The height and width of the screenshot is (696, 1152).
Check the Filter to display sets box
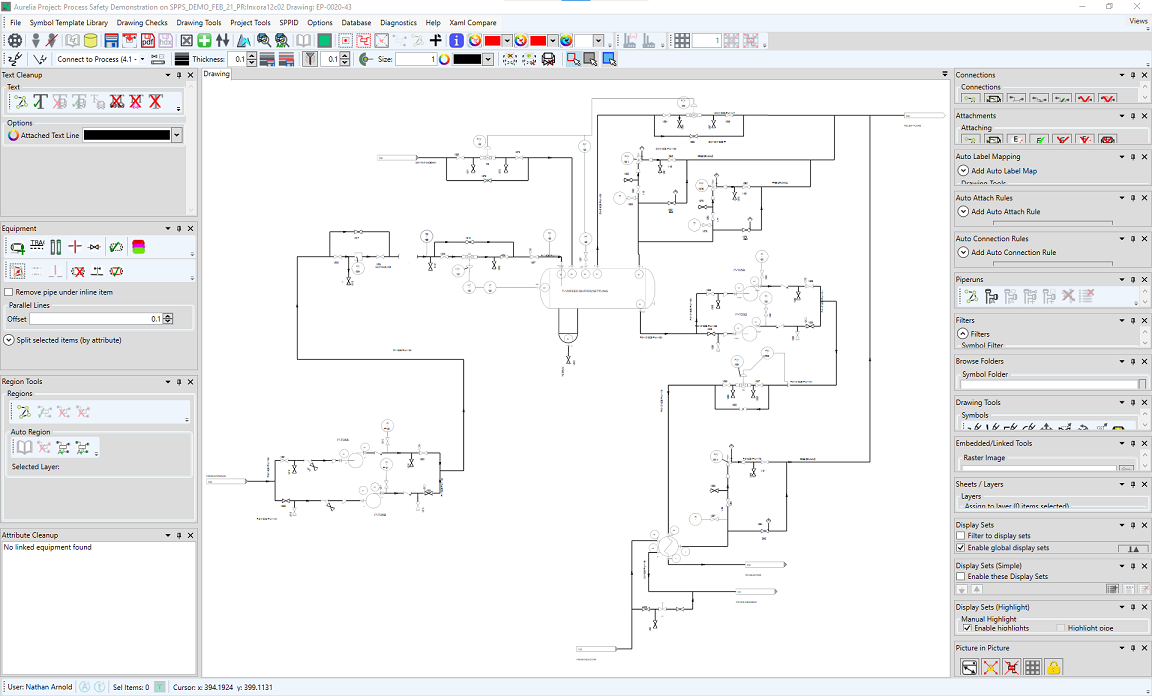[x=961, y=536]
